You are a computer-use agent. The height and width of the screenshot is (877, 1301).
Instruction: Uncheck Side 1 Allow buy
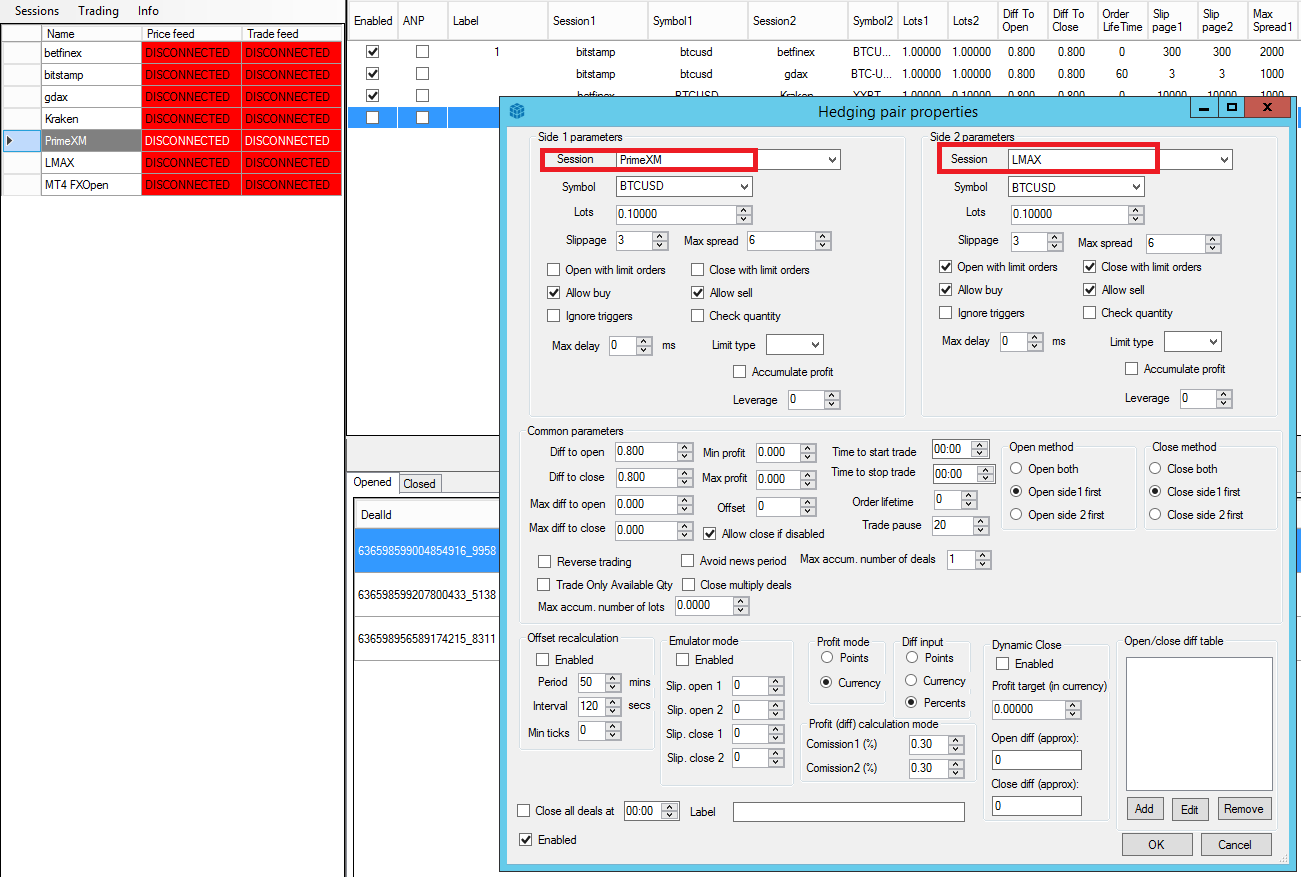[554, 293]
